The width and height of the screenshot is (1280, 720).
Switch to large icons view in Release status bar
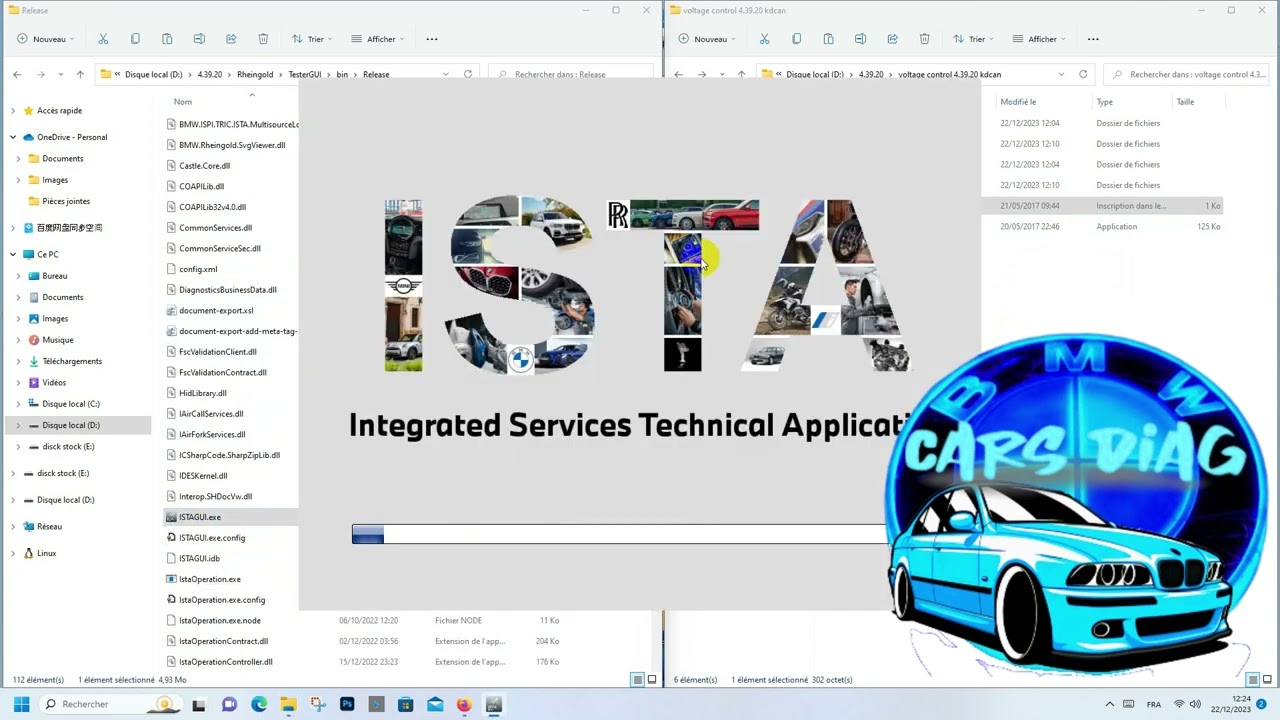652,680
